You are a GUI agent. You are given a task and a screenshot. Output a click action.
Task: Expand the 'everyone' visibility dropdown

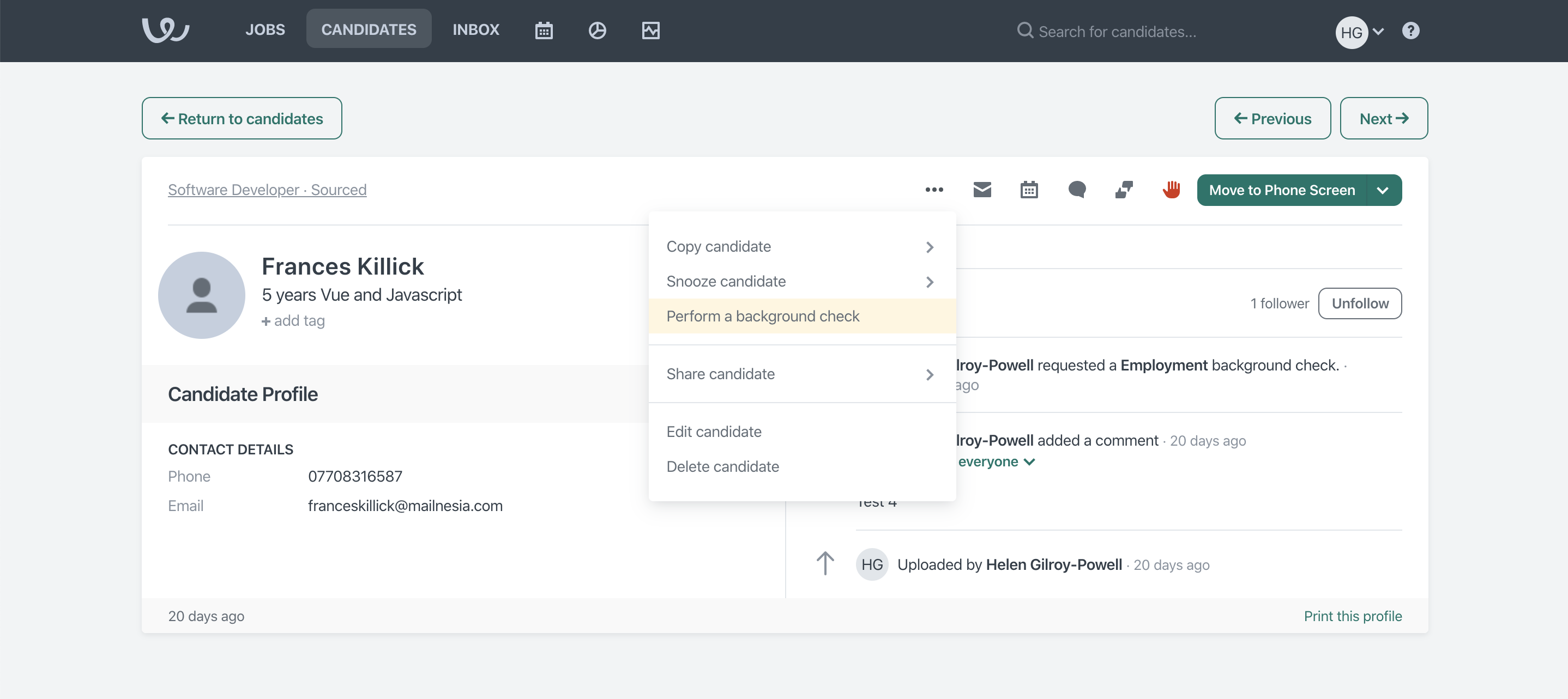point(996,462)
